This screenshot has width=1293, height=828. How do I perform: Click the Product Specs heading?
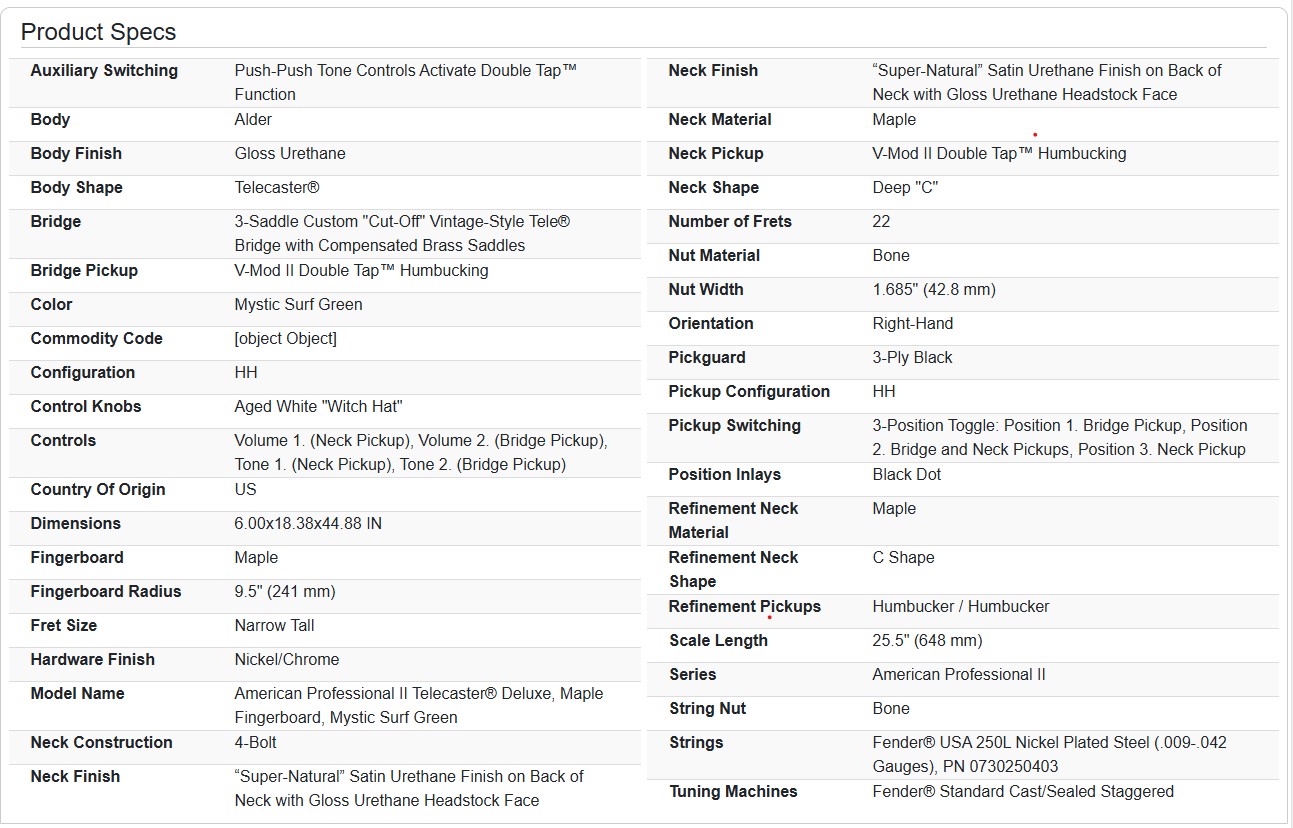pos(98,32)
